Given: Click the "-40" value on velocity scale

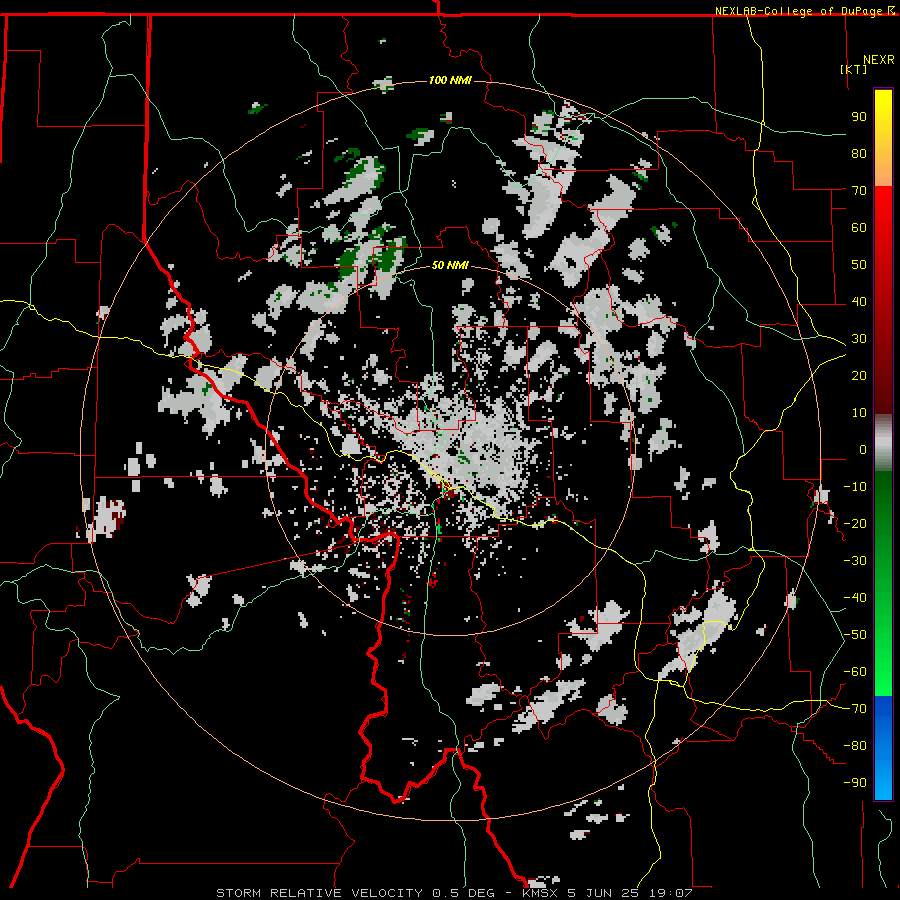Looking at the screenshot, I should tap(855, 598).
